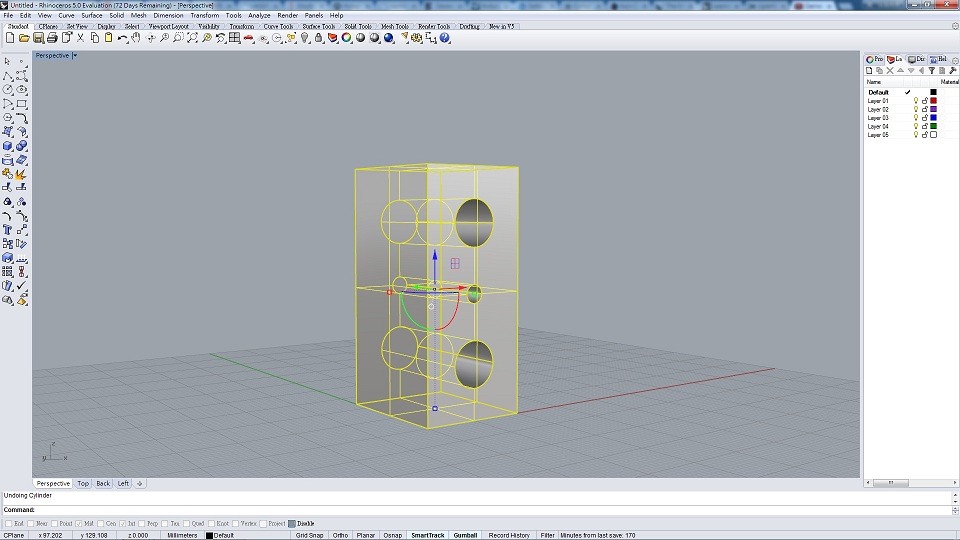This screenshot has width=960, height=540.
Task: Open the Default layer selector in status bar
Action: pos(223,535)
